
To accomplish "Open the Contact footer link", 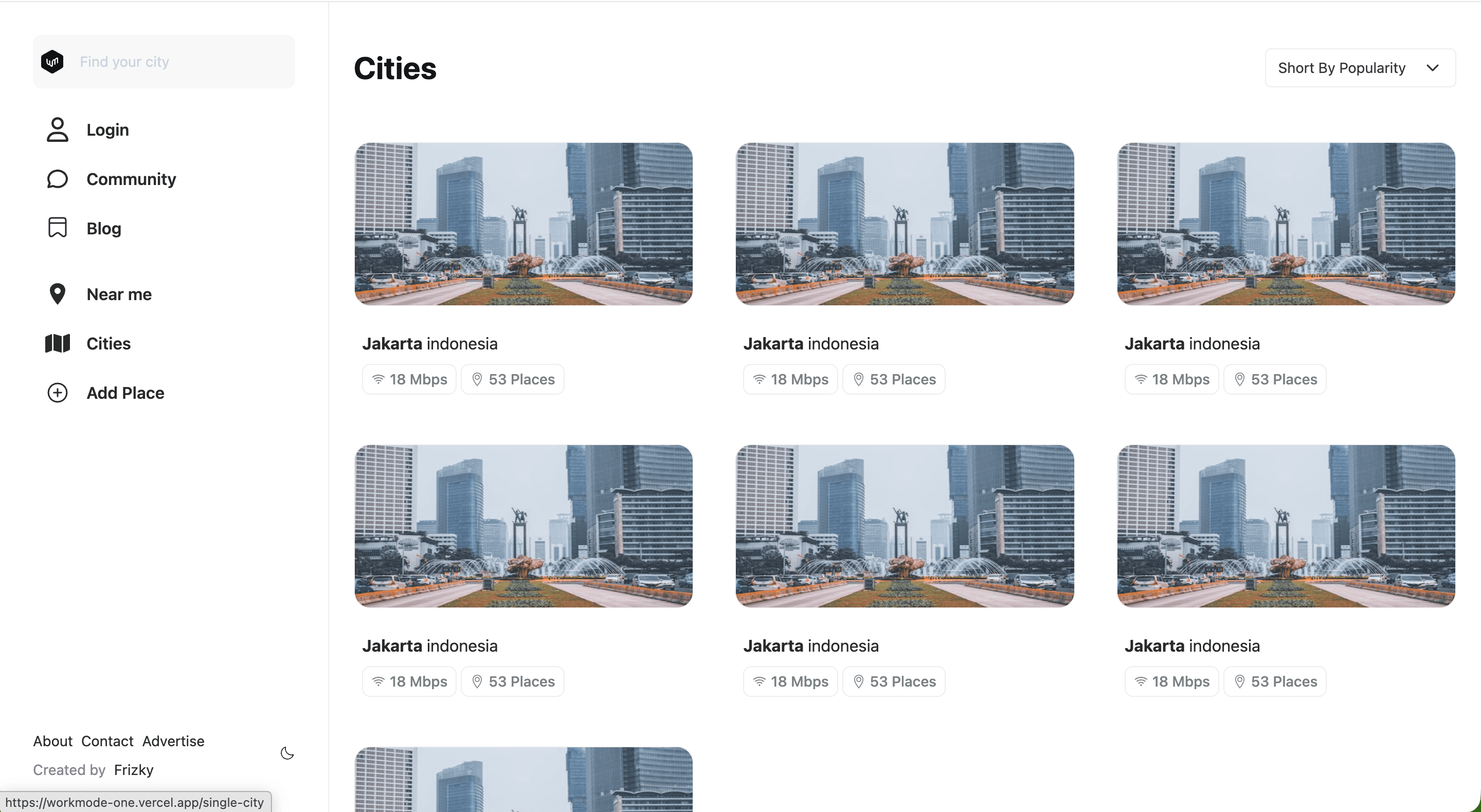I will [x=107, y=741].
